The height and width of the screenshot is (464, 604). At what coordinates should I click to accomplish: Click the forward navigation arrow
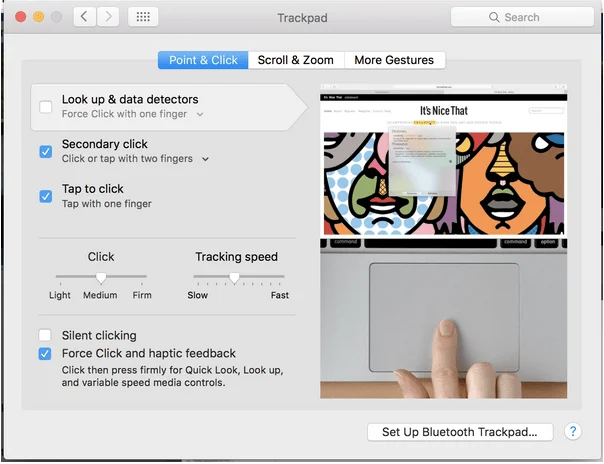108,17
